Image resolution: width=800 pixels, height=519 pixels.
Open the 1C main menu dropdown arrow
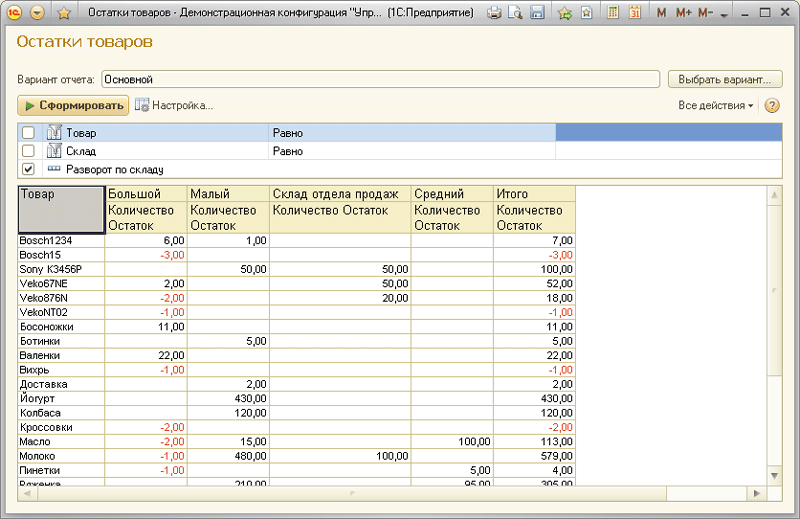pyautogui.click(x=38, y=13)
